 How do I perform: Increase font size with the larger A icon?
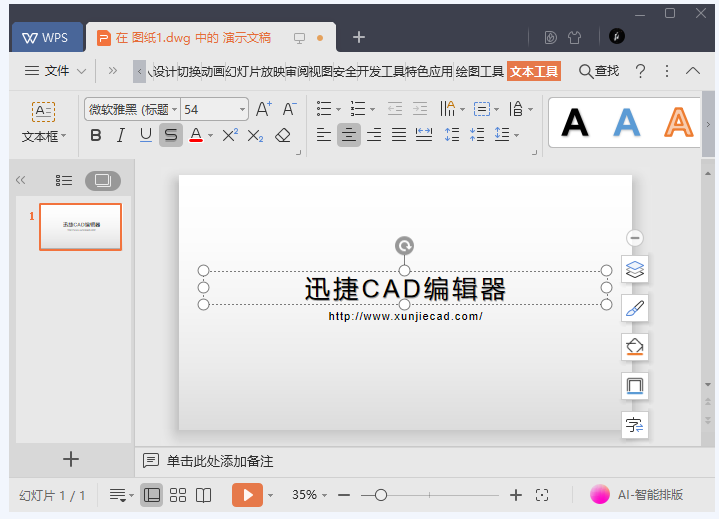coord(264,109)
